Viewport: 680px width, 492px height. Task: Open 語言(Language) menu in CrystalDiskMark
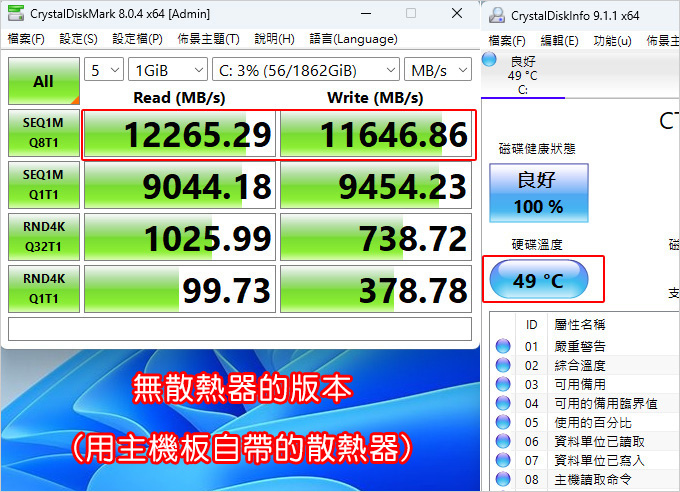353,39
